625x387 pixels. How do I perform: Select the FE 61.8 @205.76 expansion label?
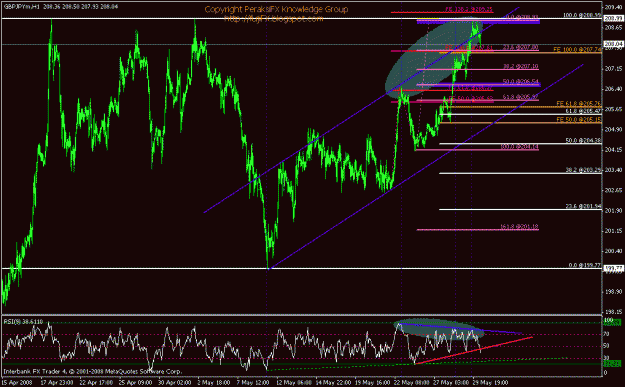(x=579, y=104)
